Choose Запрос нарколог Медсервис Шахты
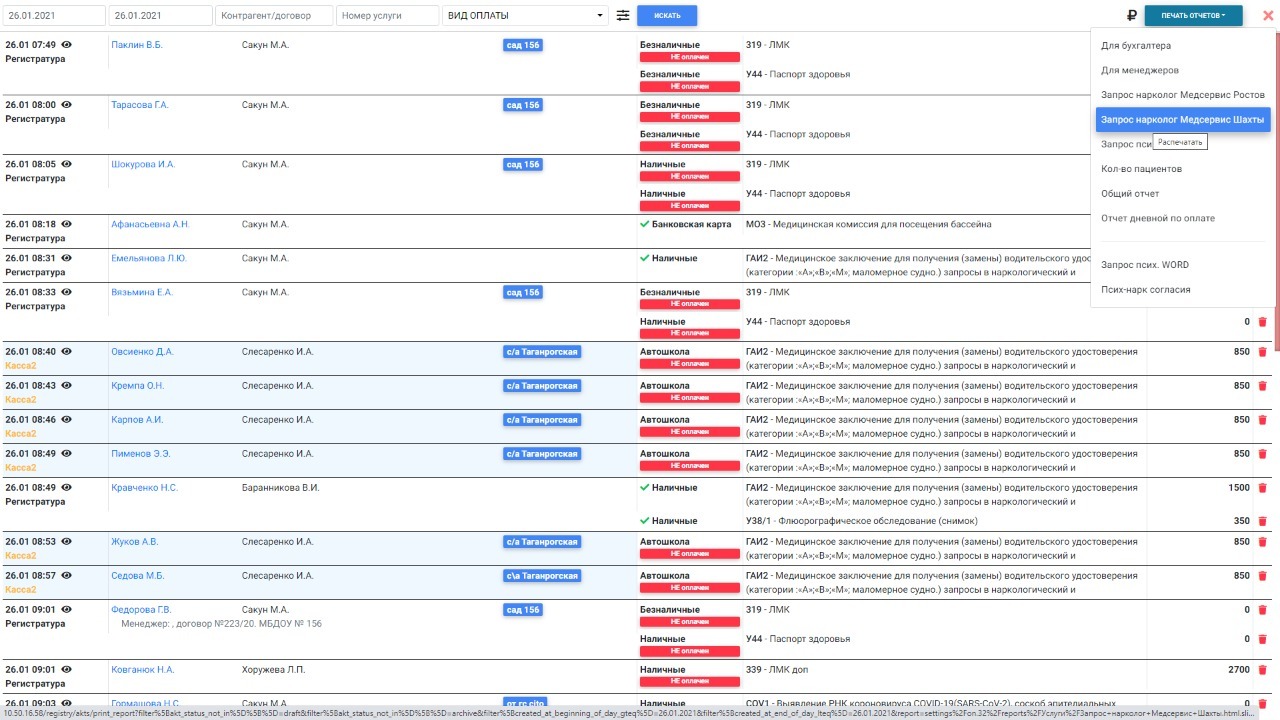 (1183, 119)
